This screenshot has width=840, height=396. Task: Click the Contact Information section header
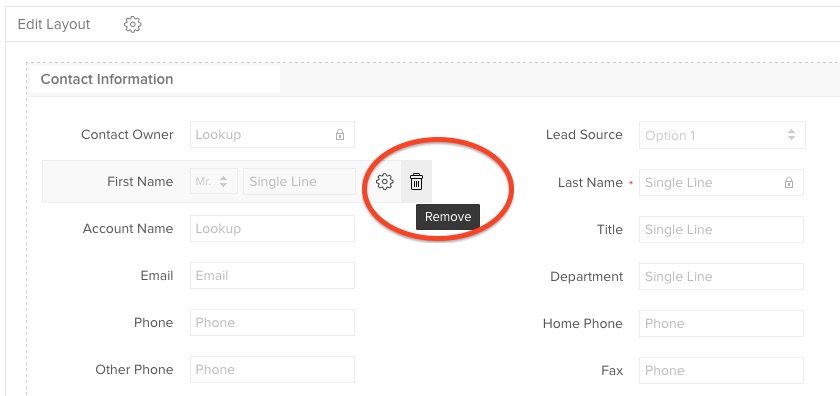coord(107,79)
